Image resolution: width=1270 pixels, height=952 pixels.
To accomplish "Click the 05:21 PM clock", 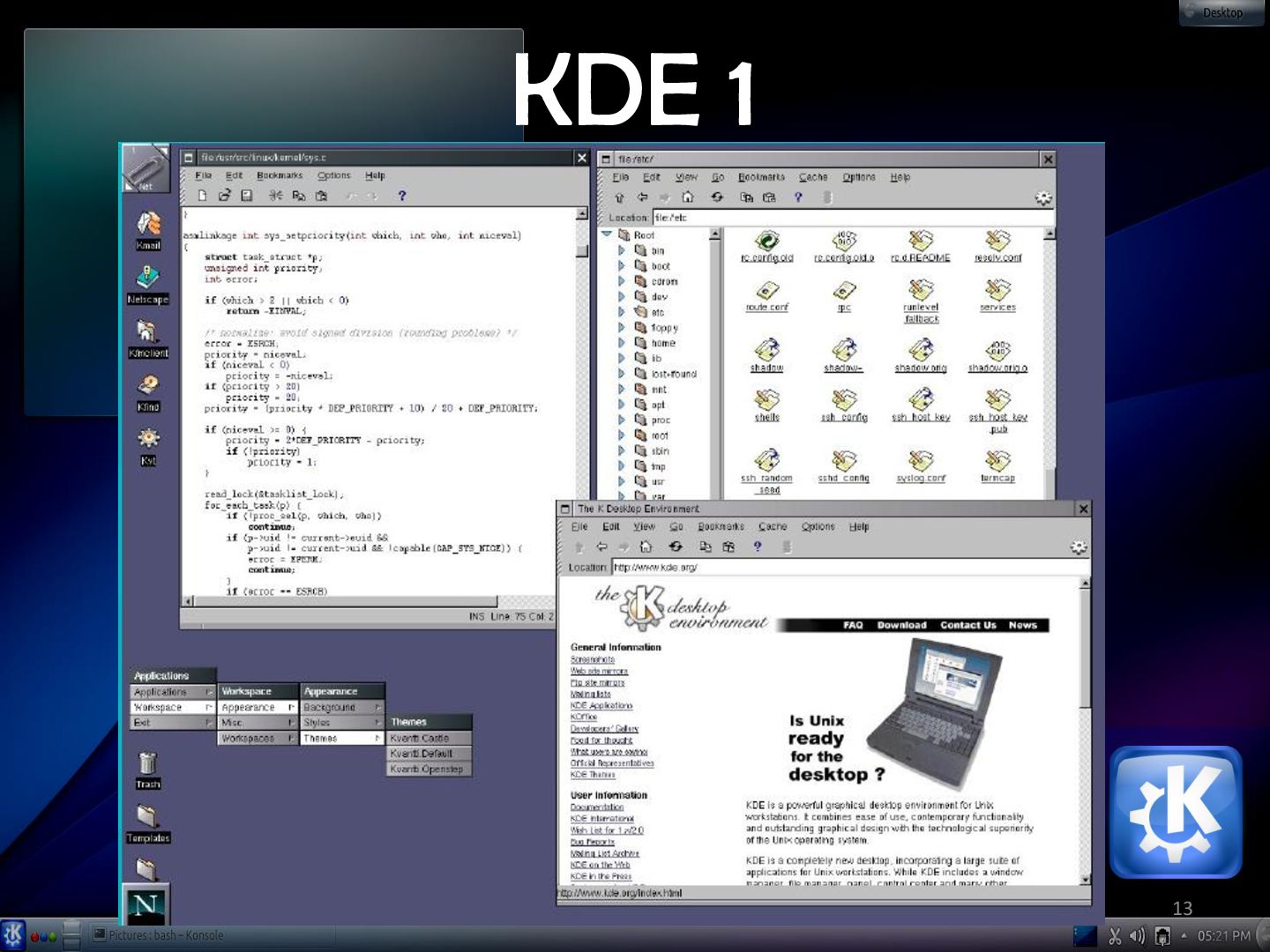I will 1223,936.
